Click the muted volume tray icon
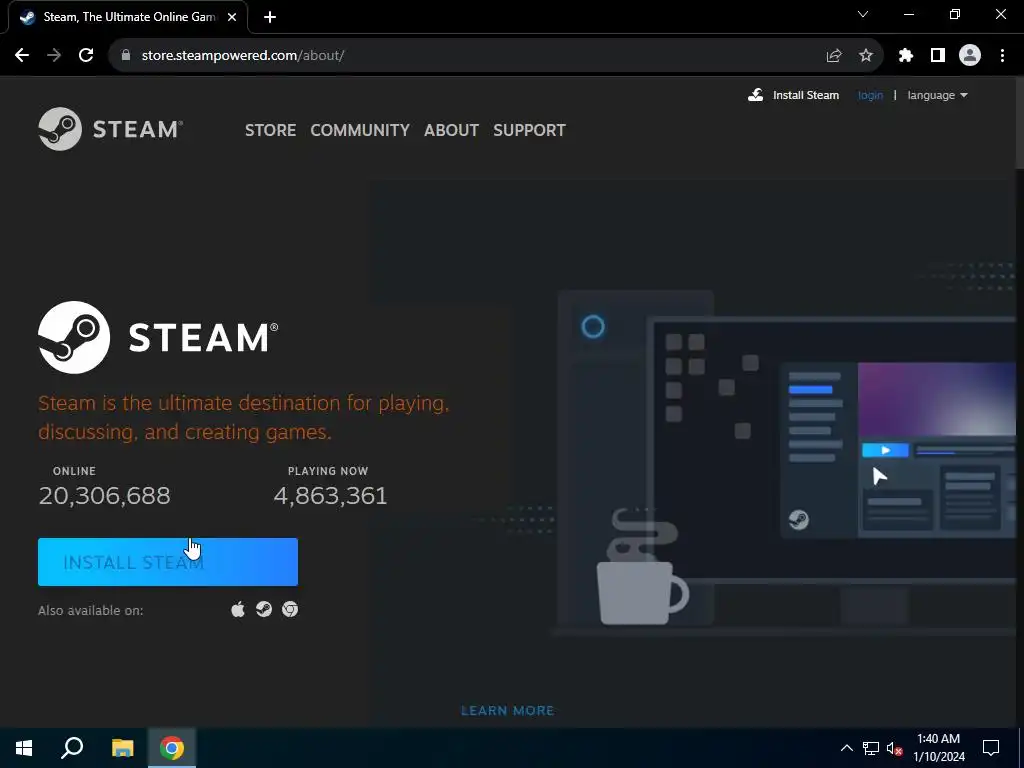1024x768 pixels. [x=894, y=748]
